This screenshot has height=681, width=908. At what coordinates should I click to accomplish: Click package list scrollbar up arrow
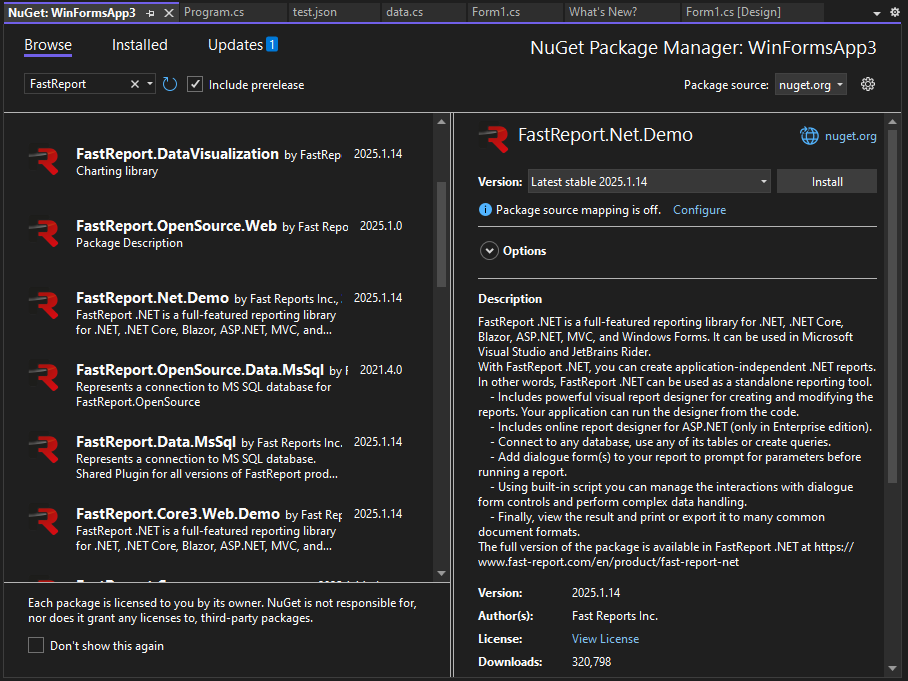click(x=441, y=122)
